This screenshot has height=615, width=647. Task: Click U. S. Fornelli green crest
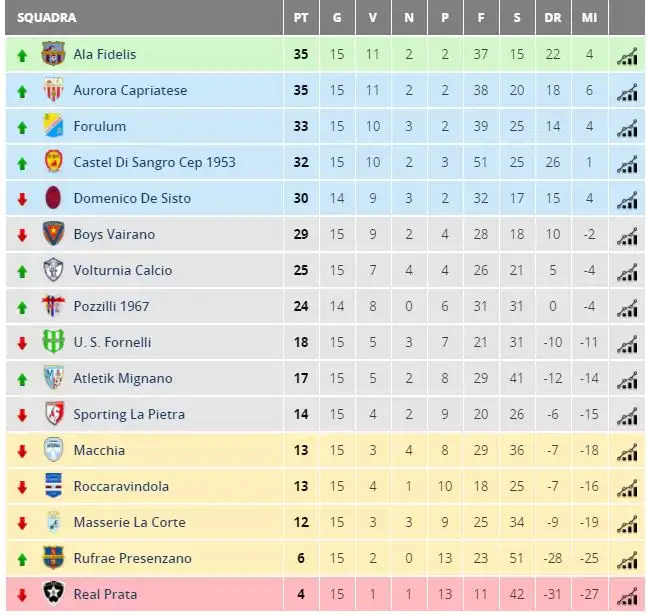tap(54, 341)
